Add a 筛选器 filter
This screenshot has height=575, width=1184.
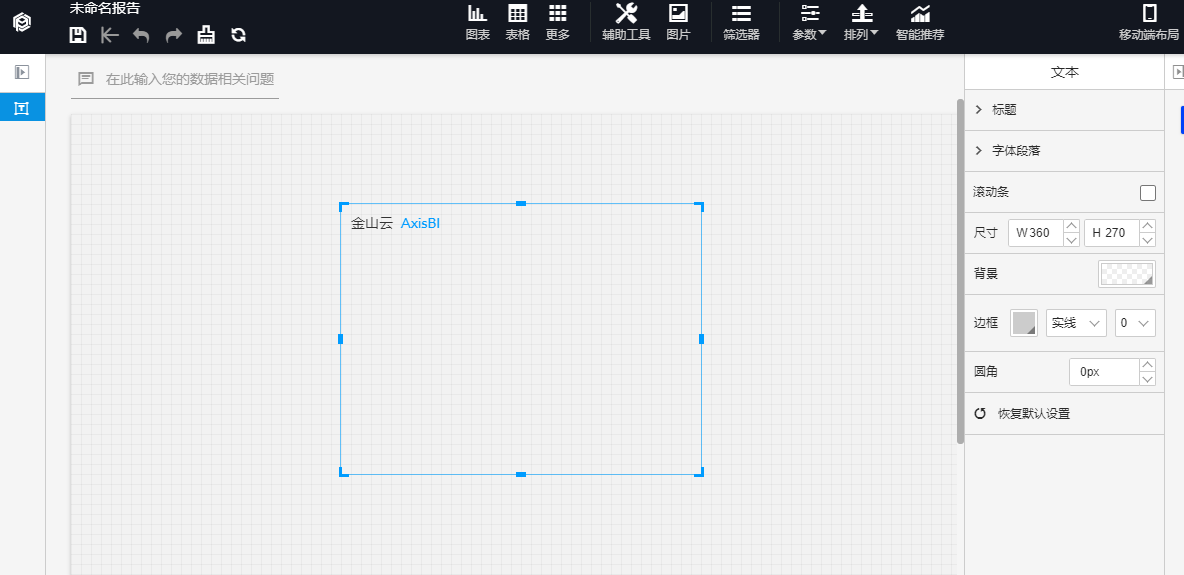(x=741, y=23)
